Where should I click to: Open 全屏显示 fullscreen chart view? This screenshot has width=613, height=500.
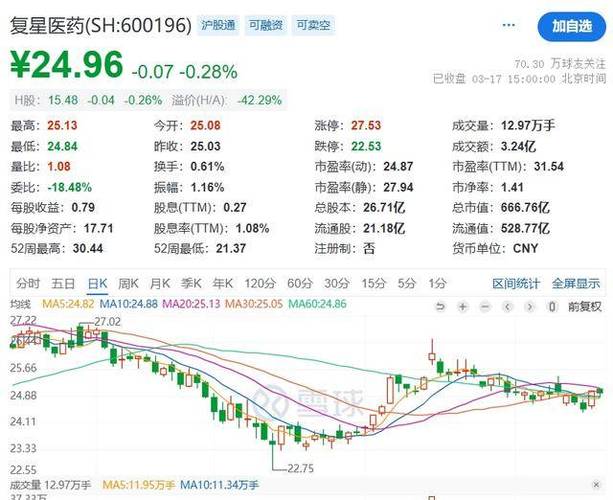pos(576,283)
